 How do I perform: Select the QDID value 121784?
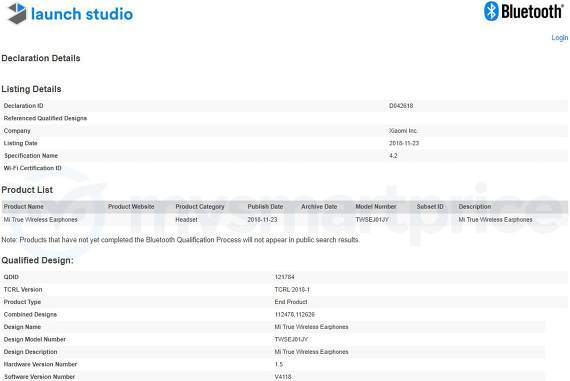tap(284, 277)
